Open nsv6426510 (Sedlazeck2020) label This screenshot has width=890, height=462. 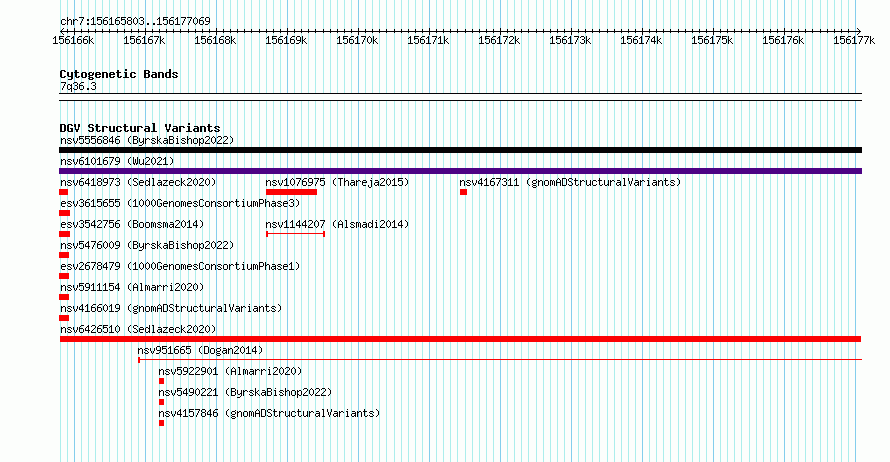[138, 329]
